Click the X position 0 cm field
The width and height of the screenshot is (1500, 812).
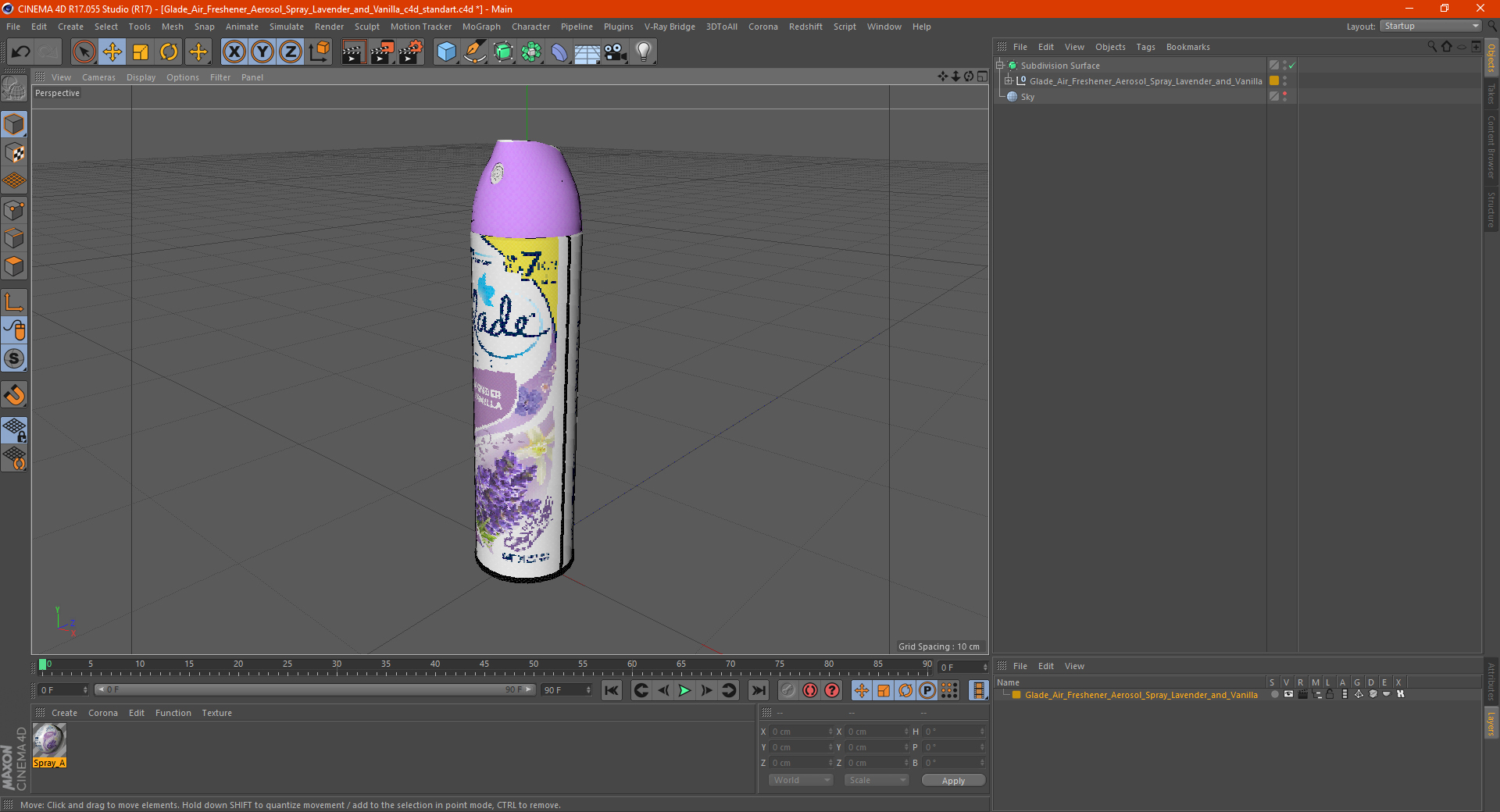click(x=802, y=732)
